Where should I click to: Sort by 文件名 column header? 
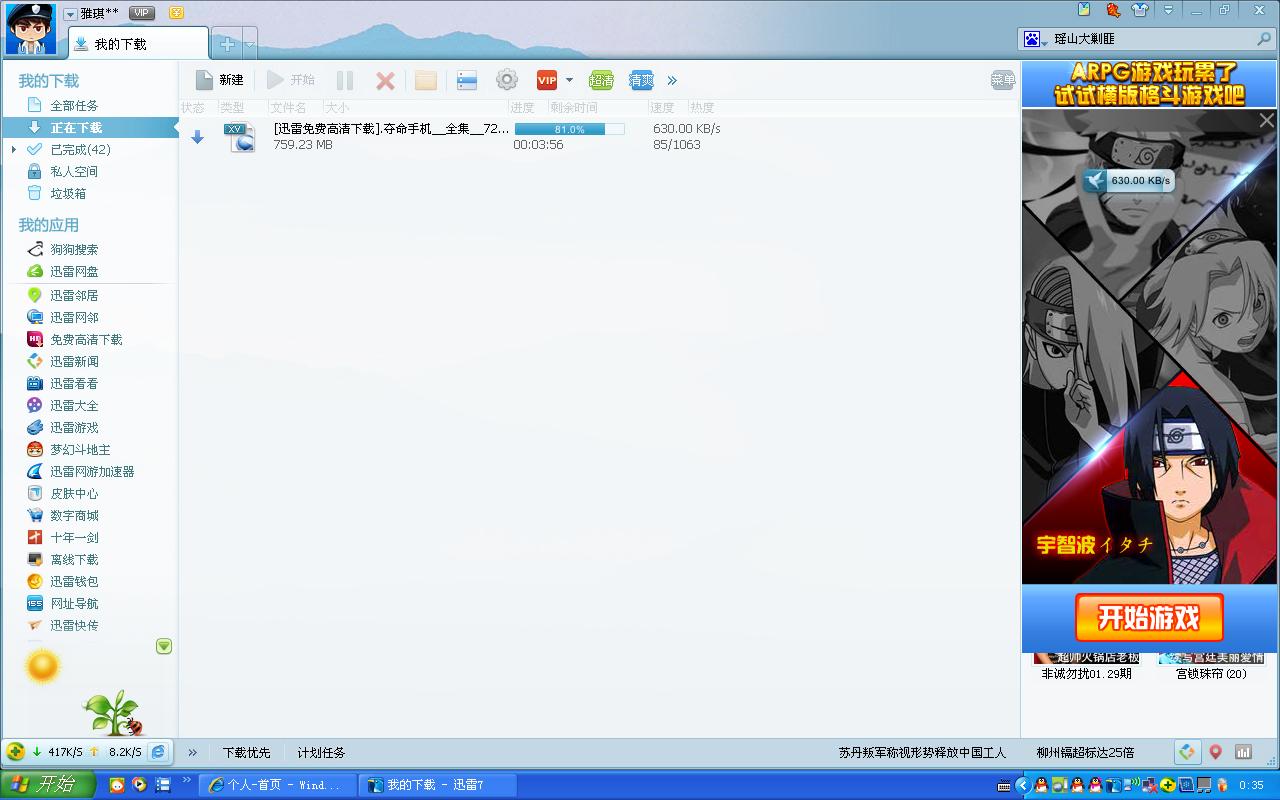coord(288,107)
